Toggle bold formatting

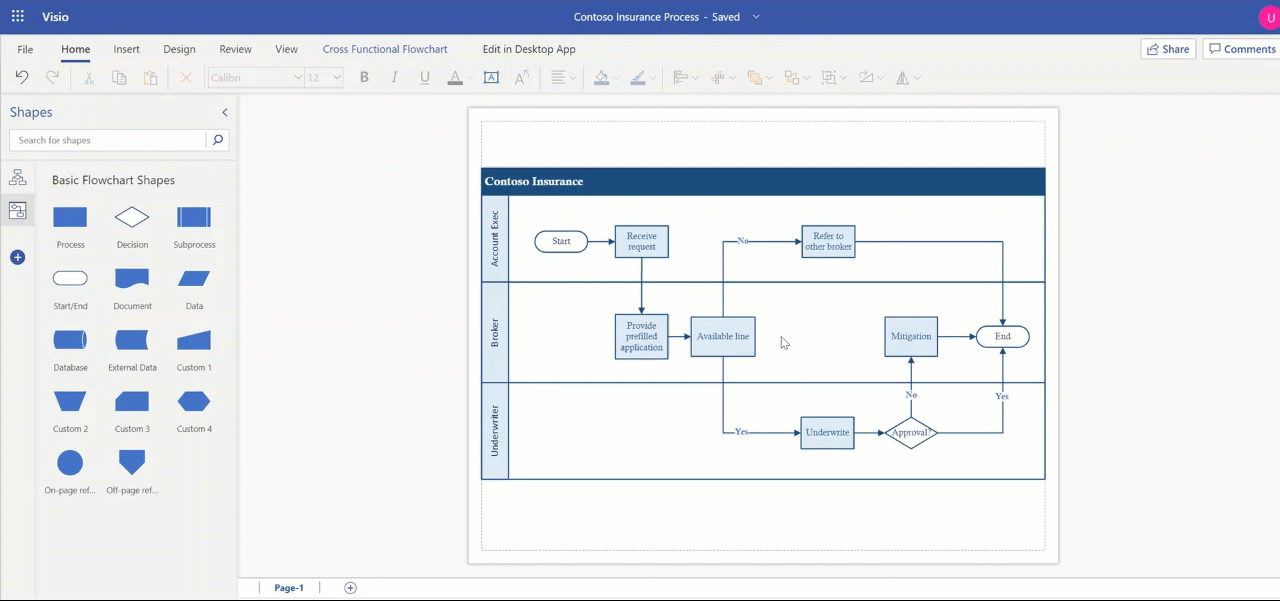pyautogui.click(x=364, y=77)
